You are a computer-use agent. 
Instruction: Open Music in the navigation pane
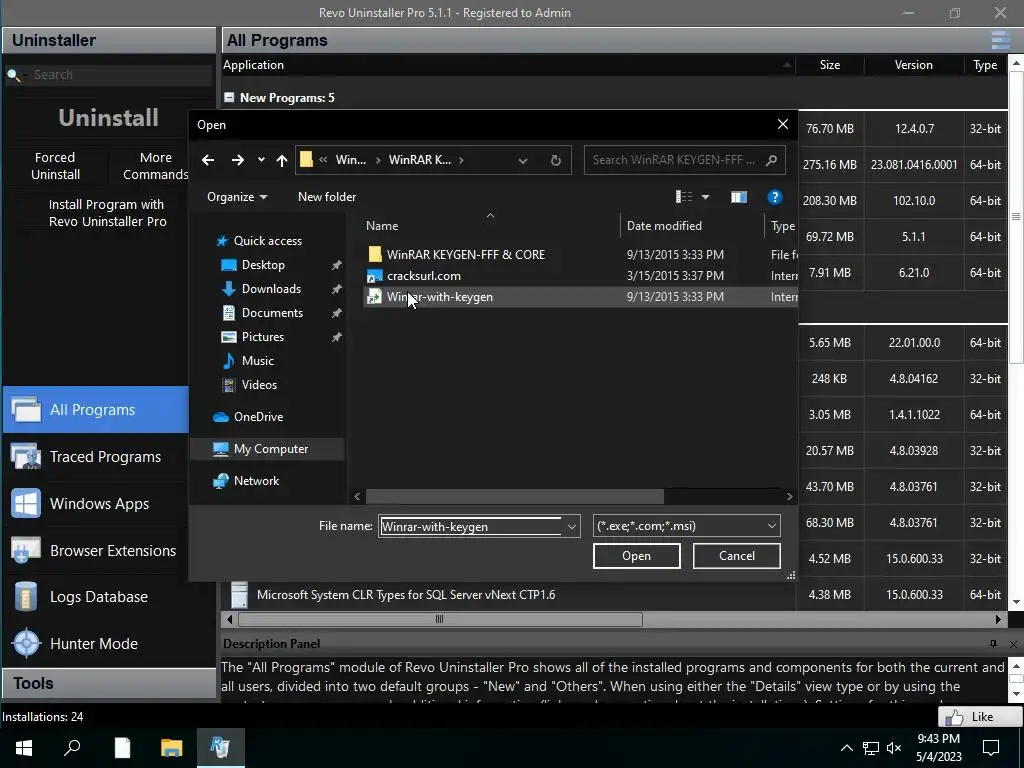pos(257,360)
